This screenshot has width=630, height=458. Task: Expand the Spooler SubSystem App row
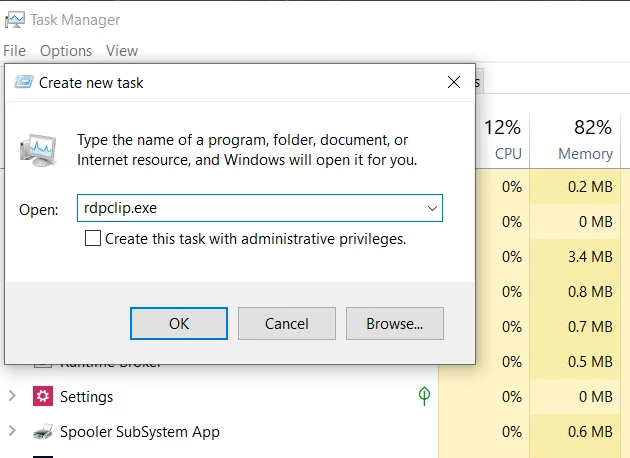12,431
